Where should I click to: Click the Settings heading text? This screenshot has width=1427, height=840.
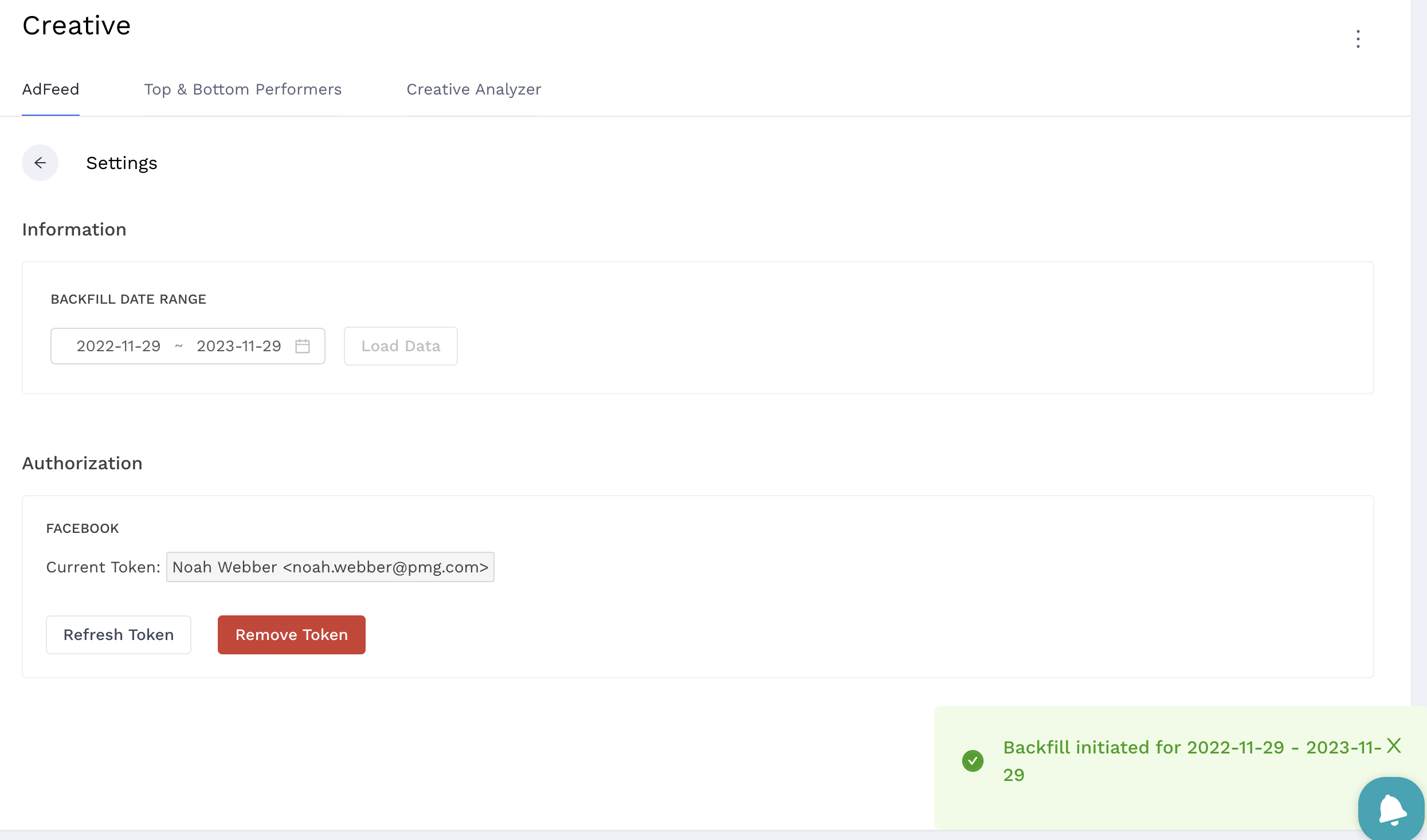(x=121, y=163)
